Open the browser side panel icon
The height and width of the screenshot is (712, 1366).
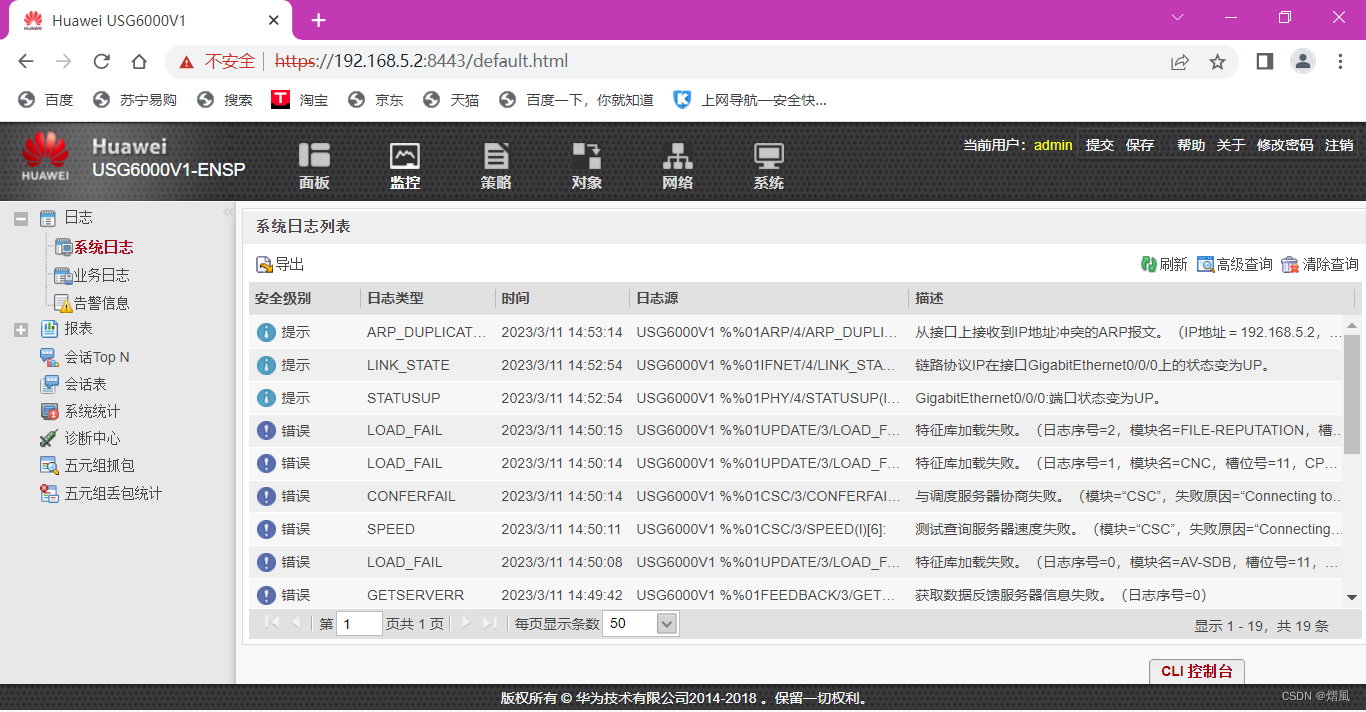tap(1264, 62)
